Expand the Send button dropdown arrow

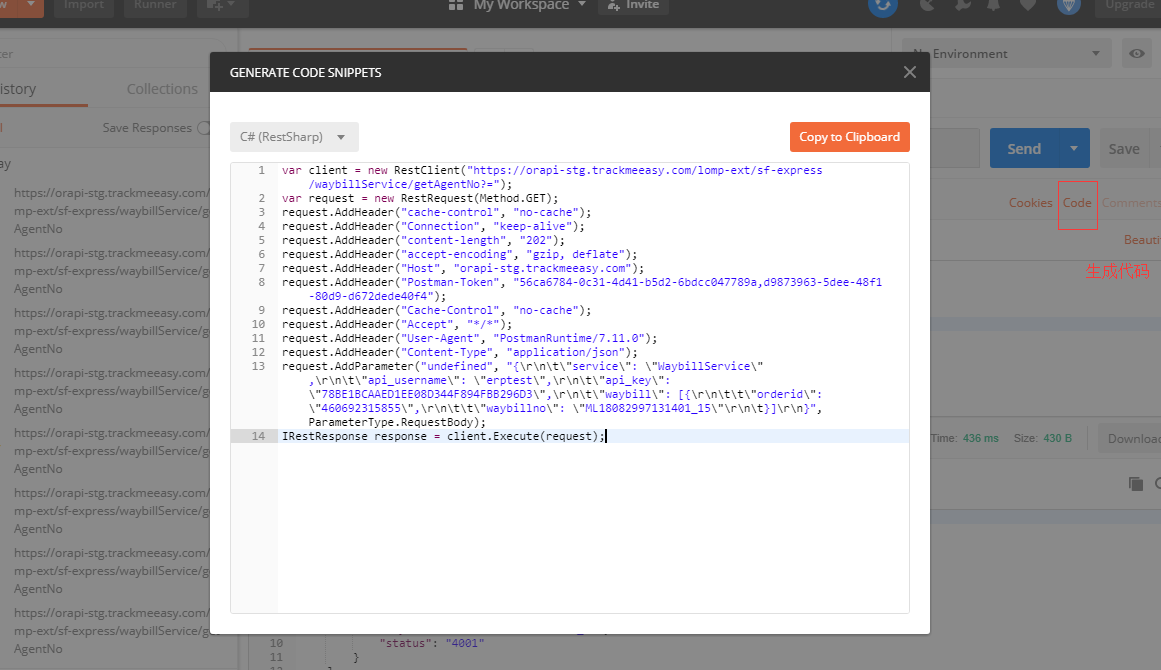tap(1074, 148)
